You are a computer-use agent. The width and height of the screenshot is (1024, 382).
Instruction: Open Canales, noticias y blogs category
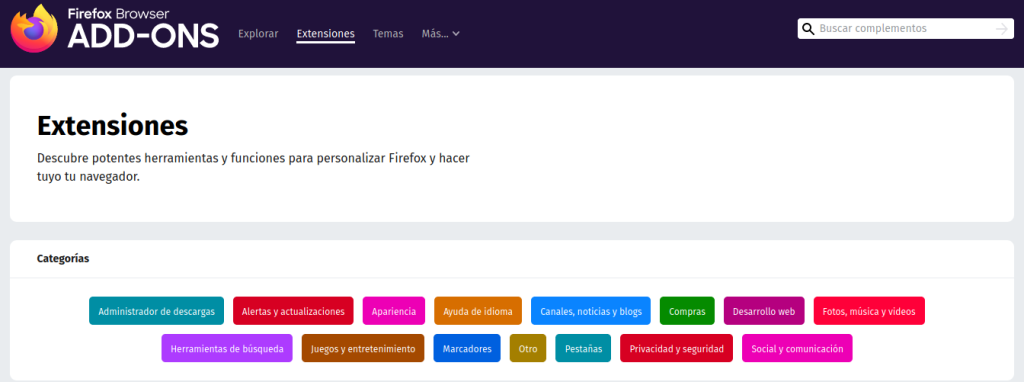coord(591,311)
